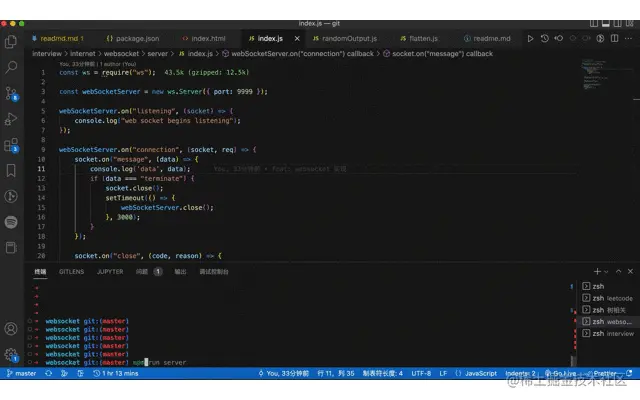The width and height of the screenshot is (640, 400).
Task: Open the Run and Debug view
Action: pos(11,119)
